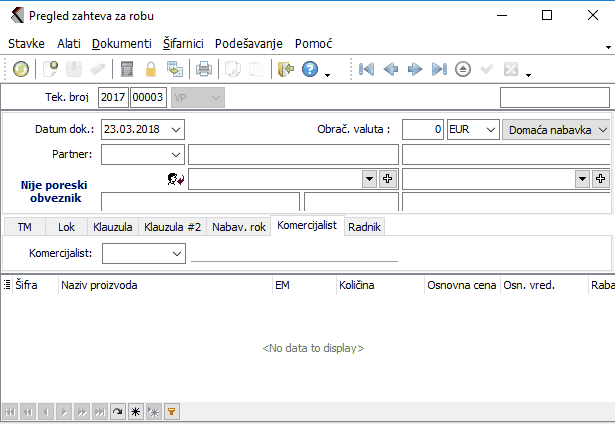This screenshot has width=615, height=424.
Task: Click the exit door icon in toolbar
Action: 285,69
